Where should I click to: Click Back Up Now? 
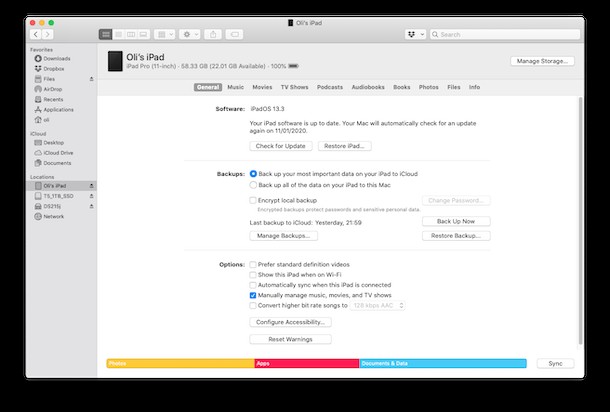point(456,221)
